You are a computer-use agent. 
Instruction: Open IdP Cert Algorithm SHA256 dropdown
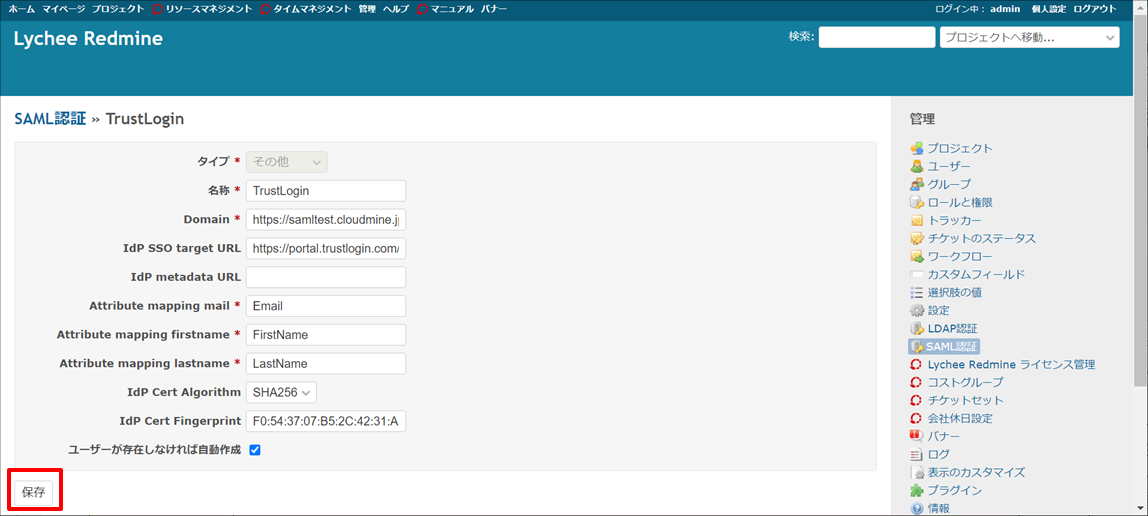point(282,393)
